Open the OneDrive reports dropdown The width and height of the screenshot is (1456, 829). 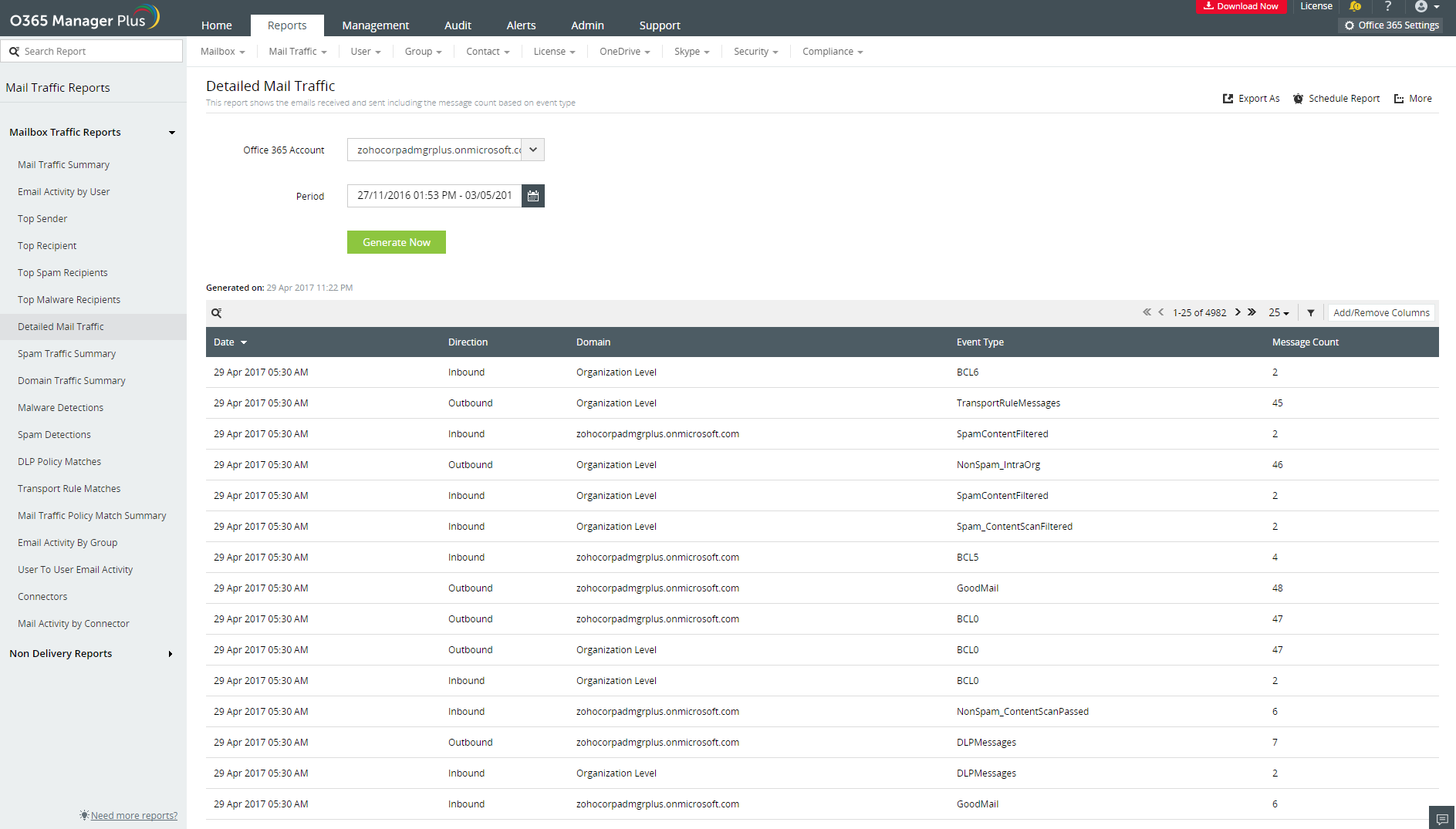(625, 52)
